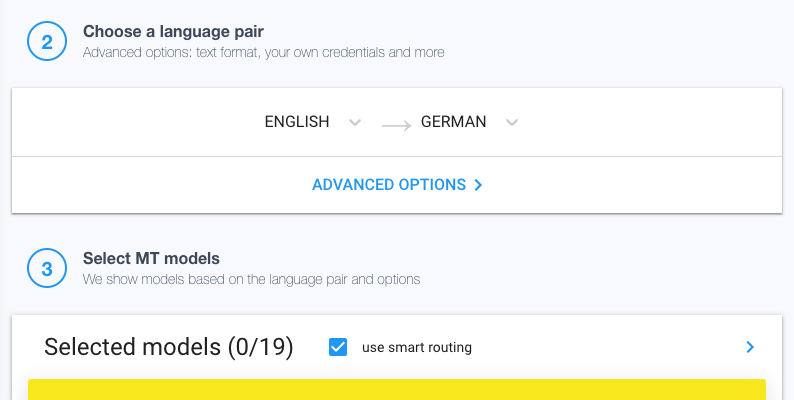Click the empty area right of GERMAN chevron

coord(650,122)
